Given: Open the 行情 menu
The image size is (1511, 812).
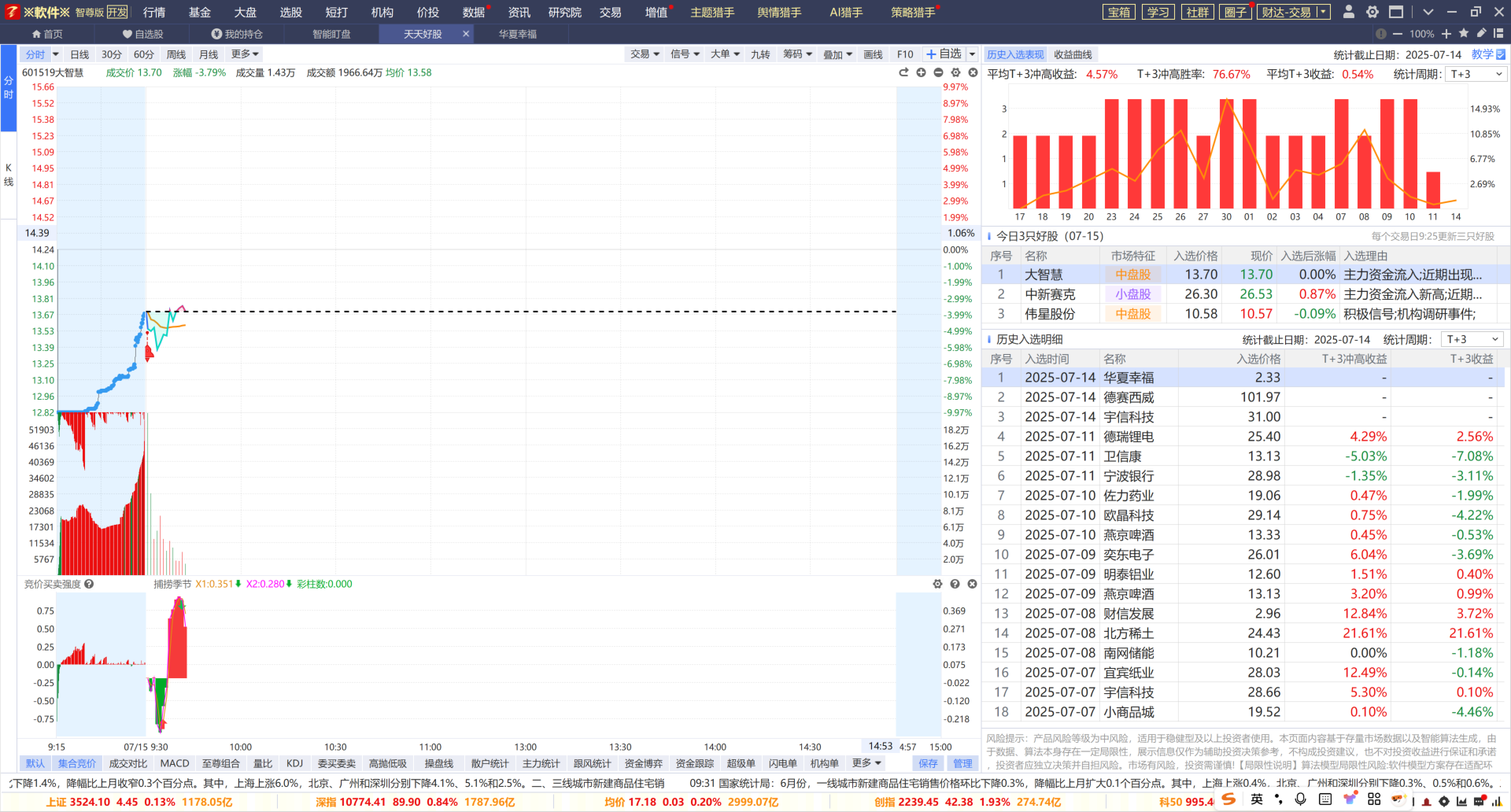Looking at the screenshot, I should point(154,12).
